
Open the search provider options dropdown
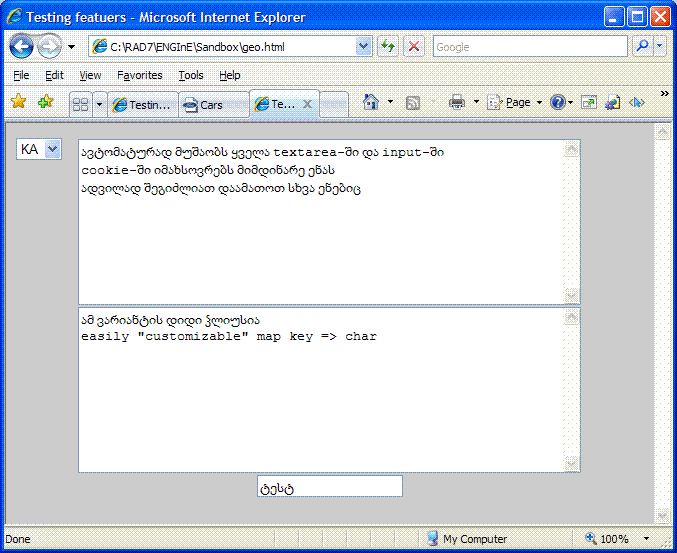point(660,46)
